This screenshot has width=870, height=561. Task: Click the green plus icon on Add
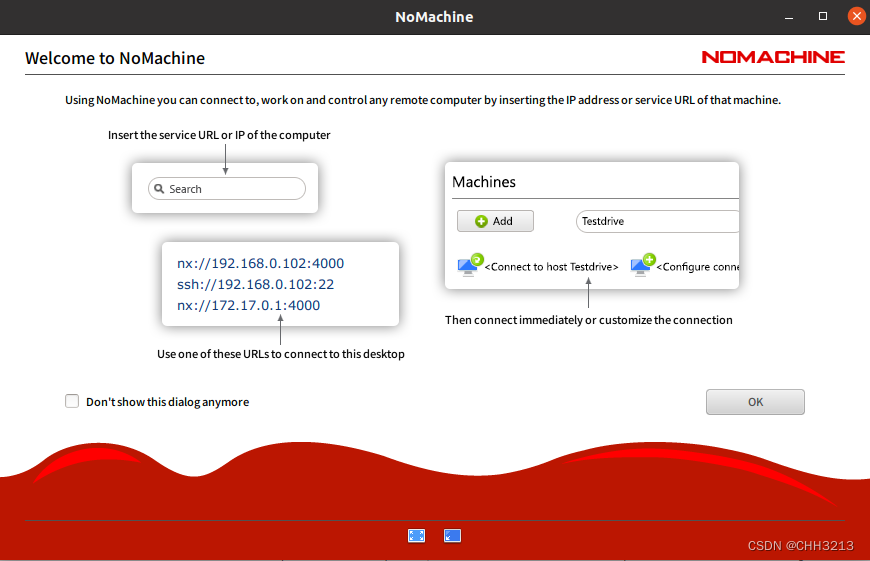pos(481,221)
